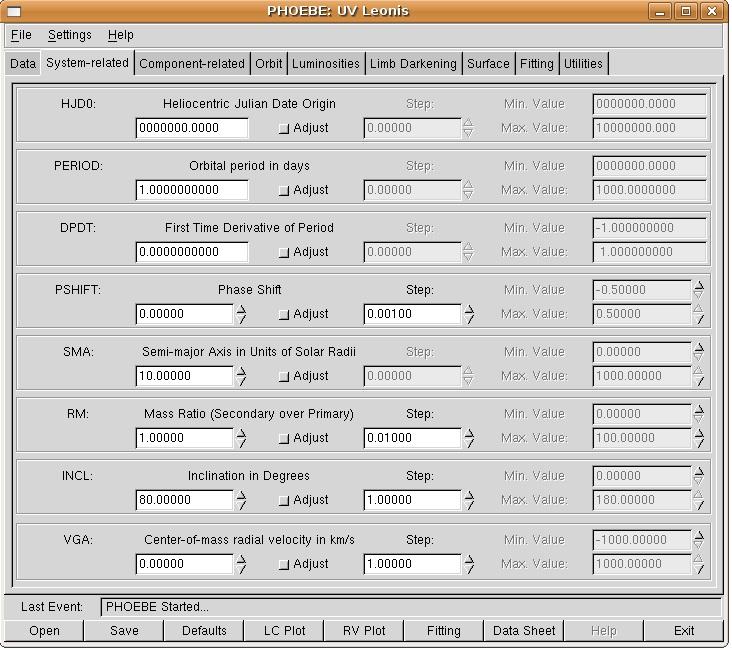Click the bottom Fitting button
The height and width of the screenshot is (650, 732).
pos(444,631)
